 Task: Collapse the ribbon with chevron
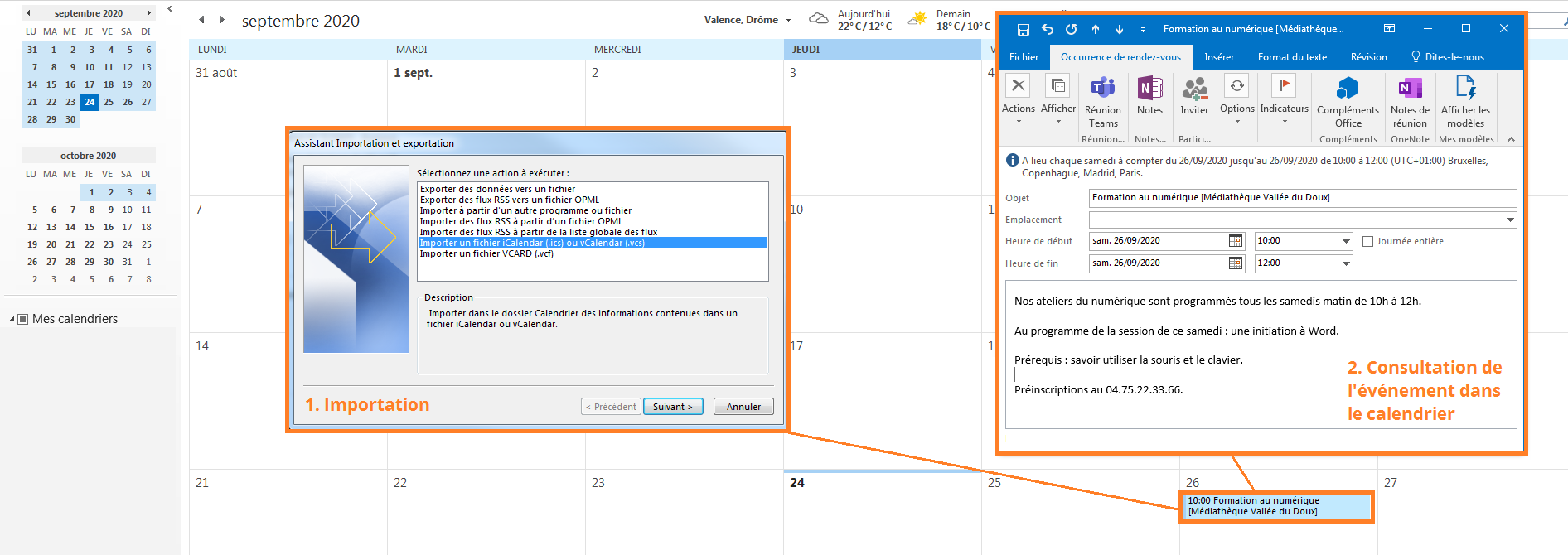click(x=1511, y=139)
